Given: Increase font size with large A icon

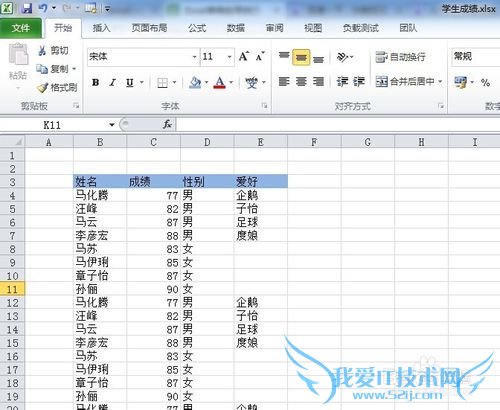Looking at the screenshot, I should click(x=243, y=56).
